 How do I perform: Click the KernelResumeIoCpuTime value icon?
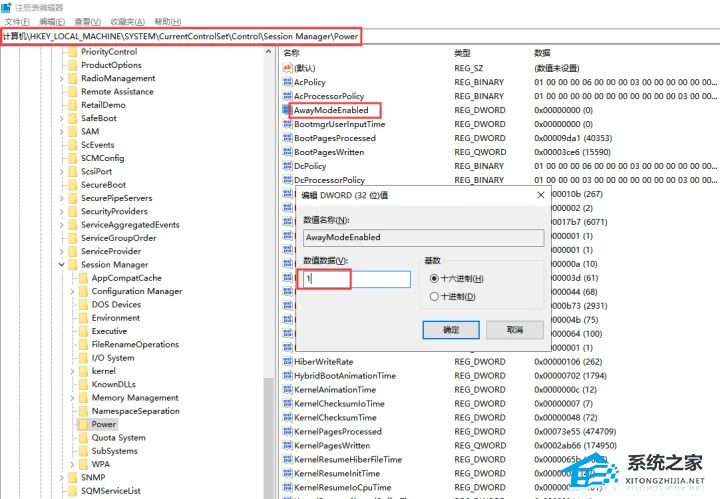287,487
